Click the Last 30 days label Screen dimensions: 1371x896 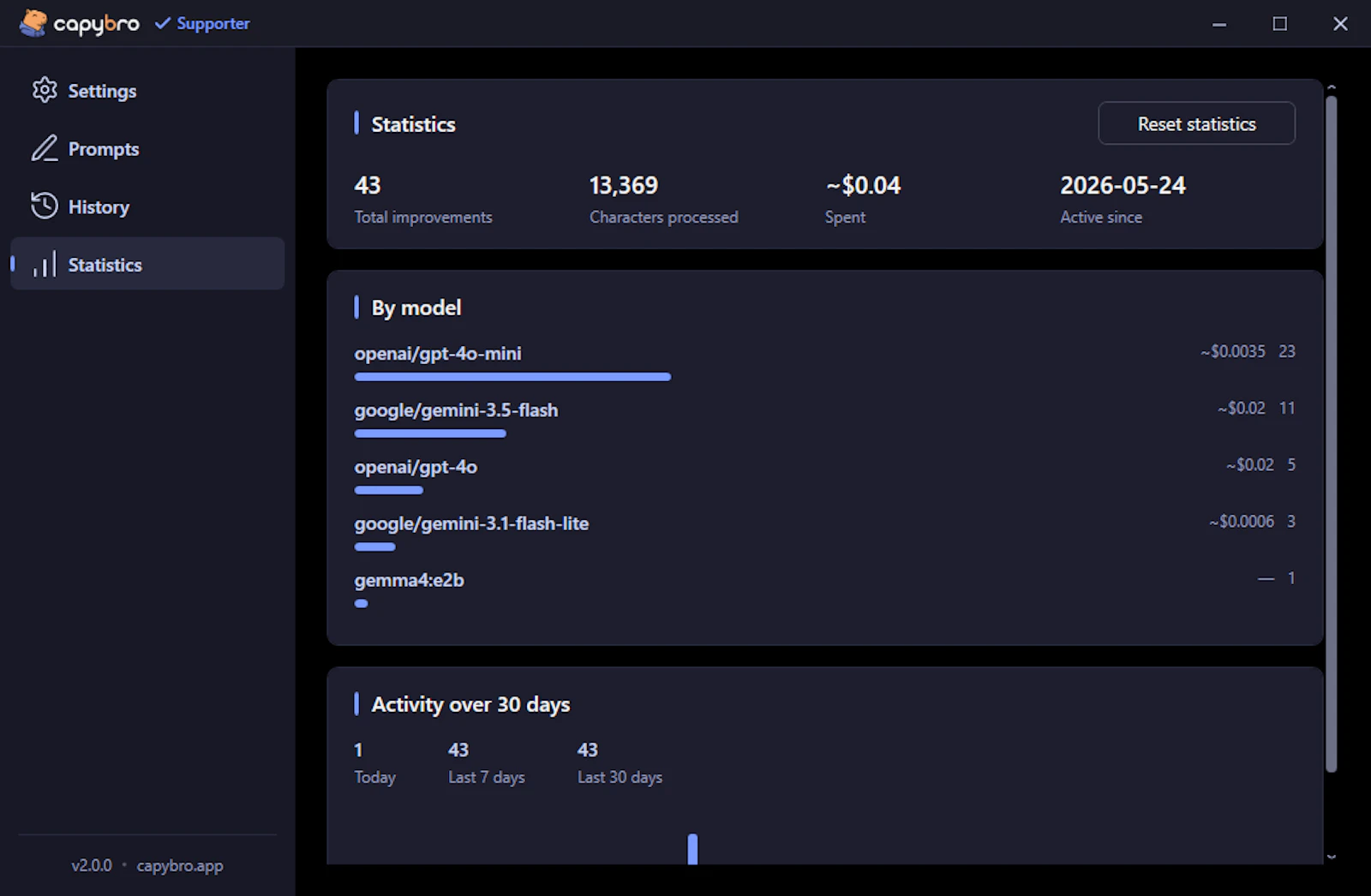pyautogui.click(x=620, y=777)
